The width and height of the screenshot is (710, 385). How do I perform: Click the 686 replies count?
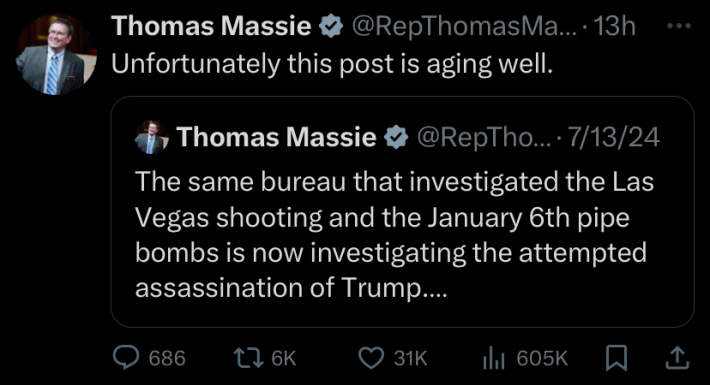point(167,358)
